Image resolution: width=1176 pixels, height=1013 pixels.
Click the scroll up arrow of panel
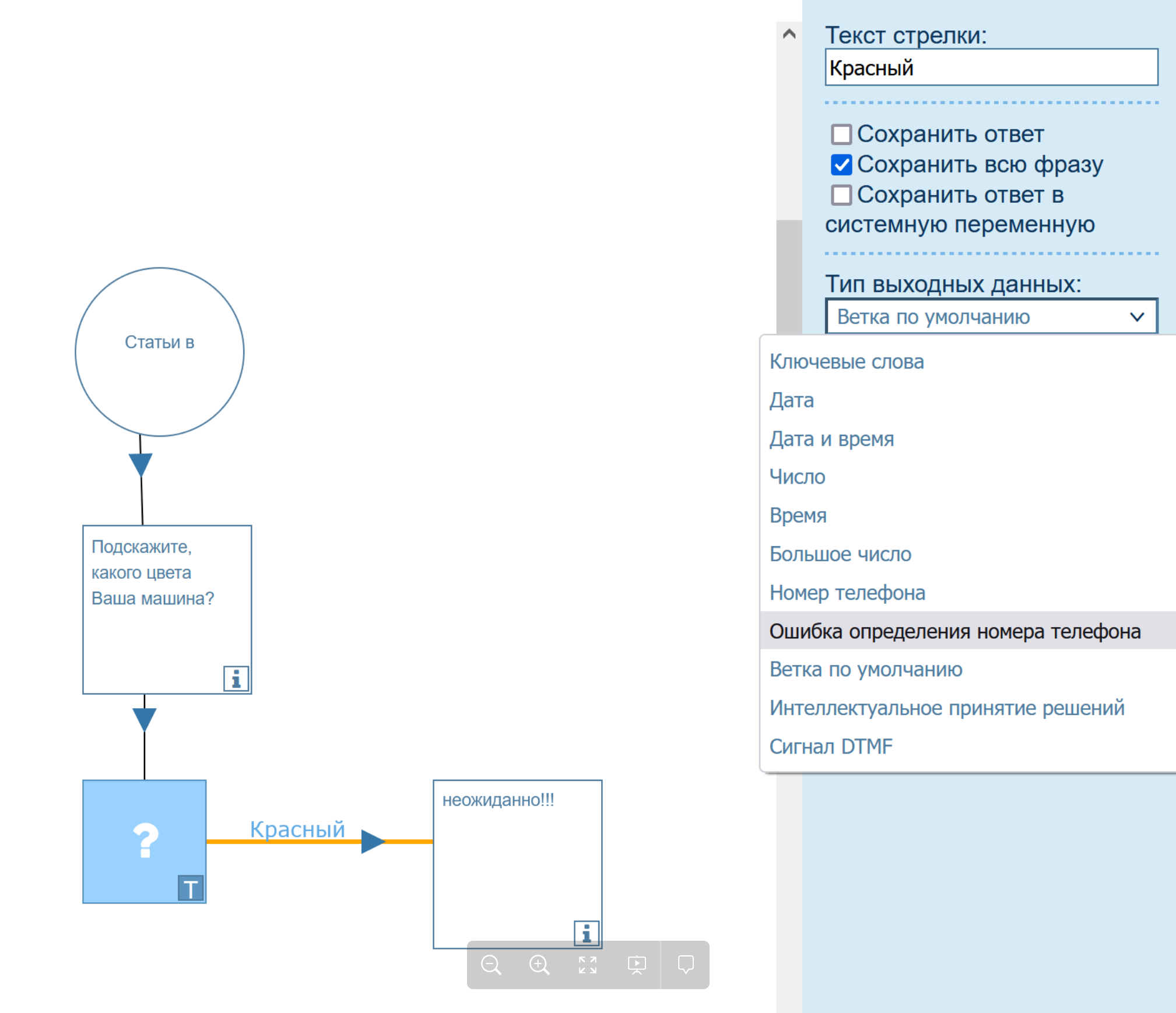tap(789, 34)
